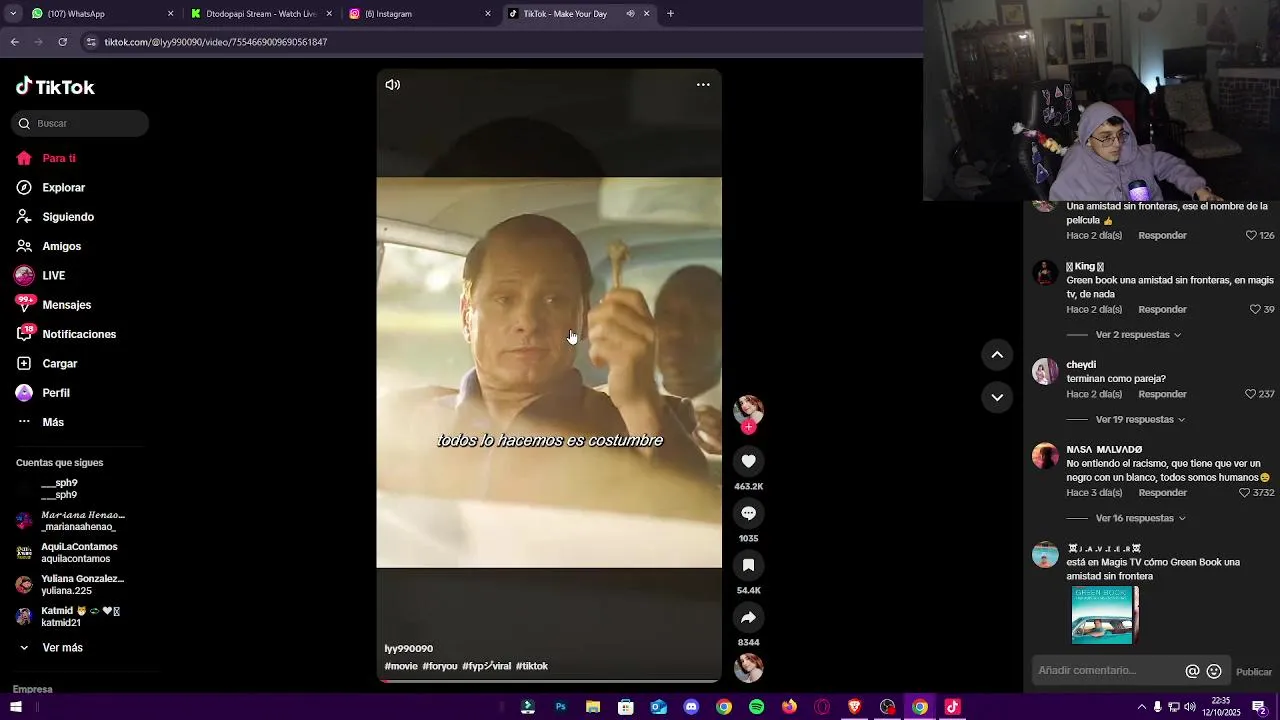Switch to the Instagram browser tab
The height and width of the screenshot is (720, 1280).
tap(418, 14)
